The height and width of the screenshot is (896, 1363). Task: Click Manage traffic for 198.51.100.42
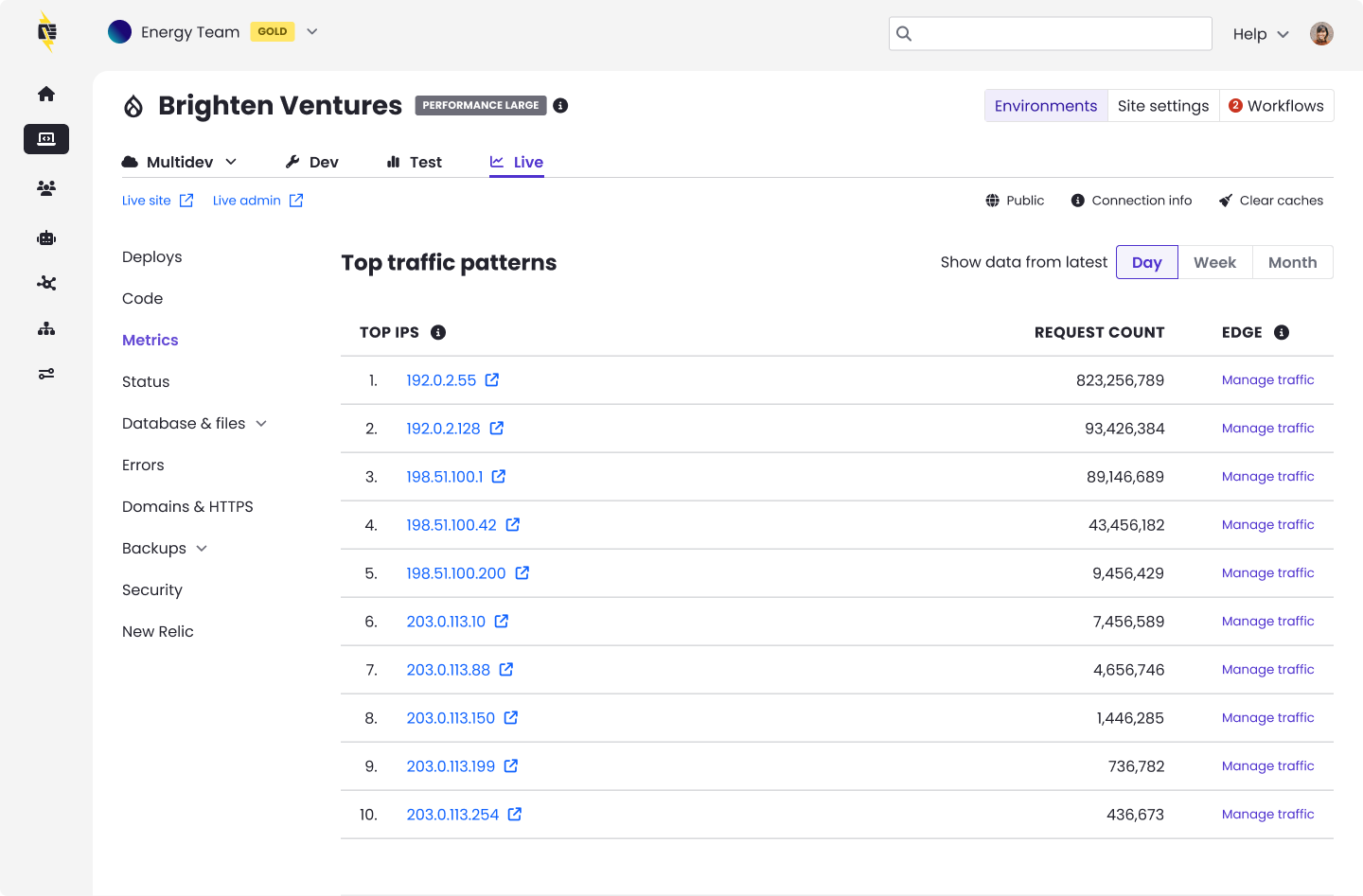(x=1267, y=525)
